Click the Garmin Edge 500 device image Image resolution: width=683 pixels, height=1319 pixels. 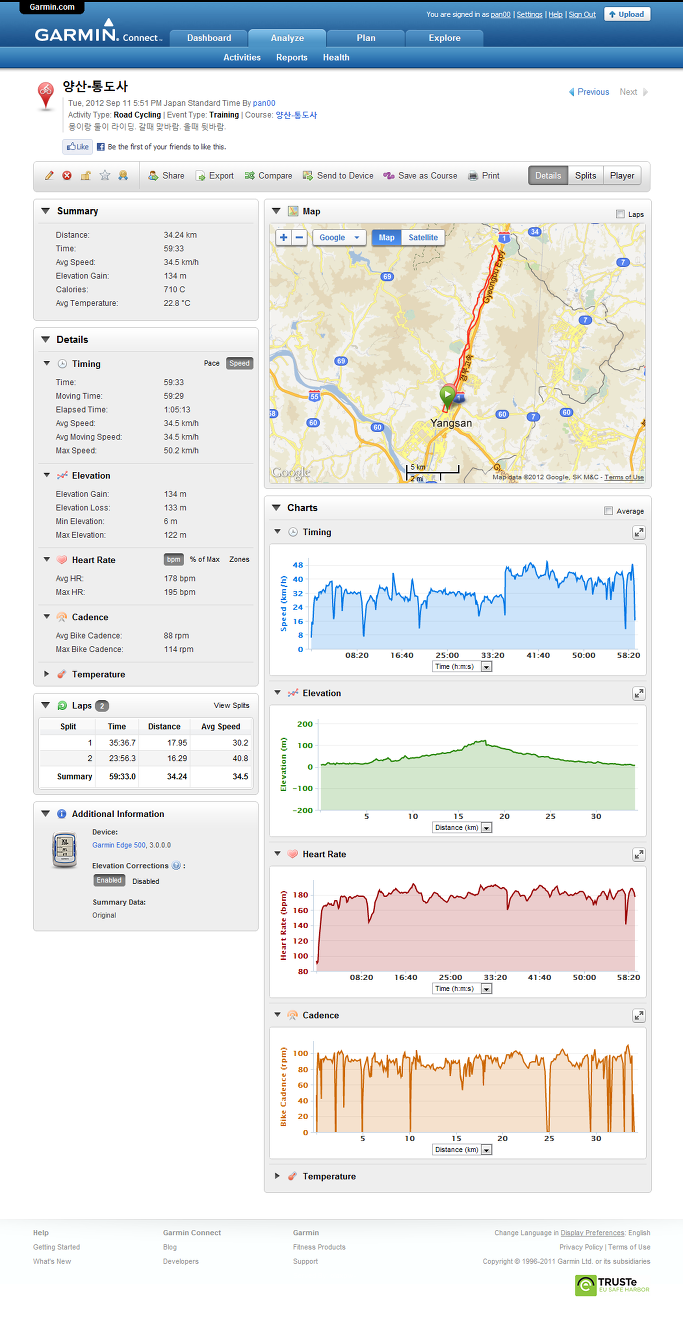click(64, 849)
